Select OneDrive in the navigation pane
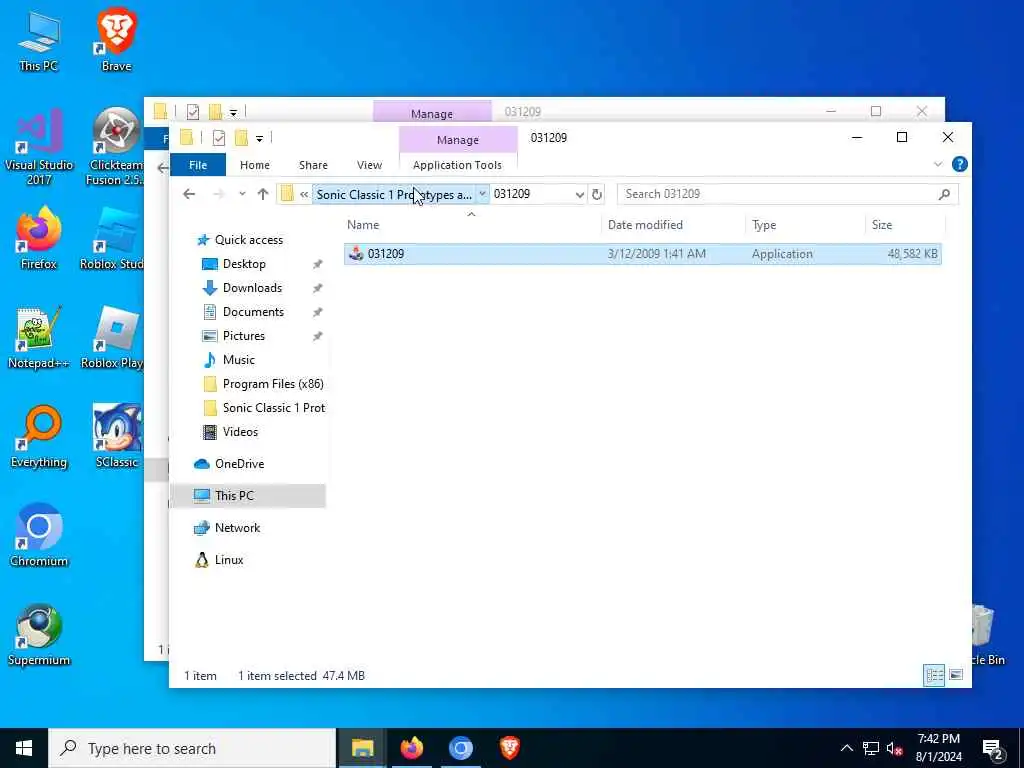 point(239,464)
